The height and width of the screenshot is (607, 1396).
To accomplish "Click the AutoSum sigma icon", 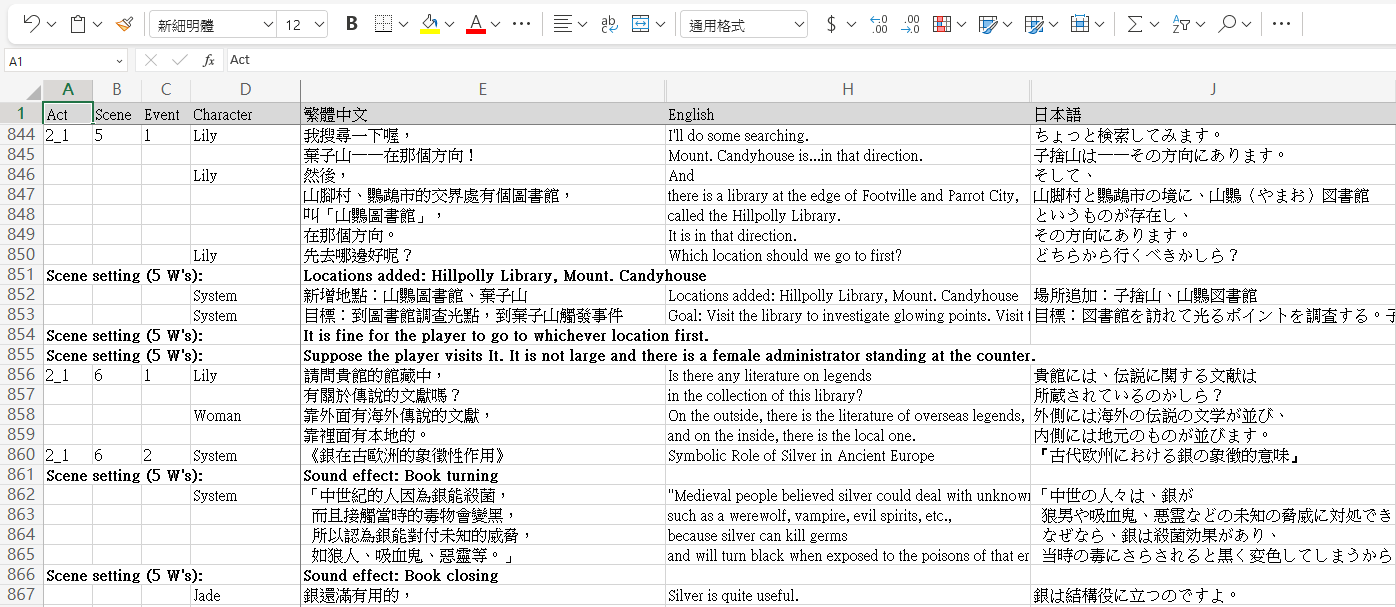I will click(1134, 24).
